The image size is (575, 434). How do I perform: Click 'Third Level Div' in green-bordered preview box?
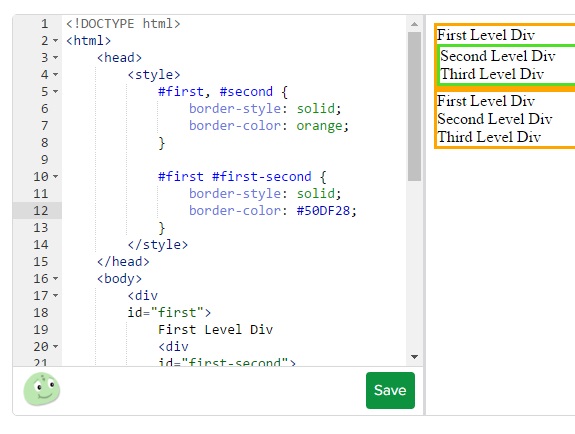tap(492, 74)
